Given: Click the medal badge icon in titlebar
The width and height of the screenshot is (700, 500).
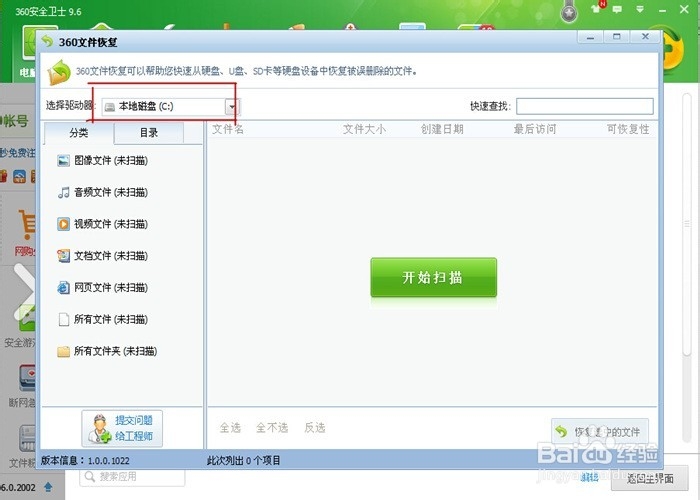Looking at the screenshot, I should pos(569,11).
